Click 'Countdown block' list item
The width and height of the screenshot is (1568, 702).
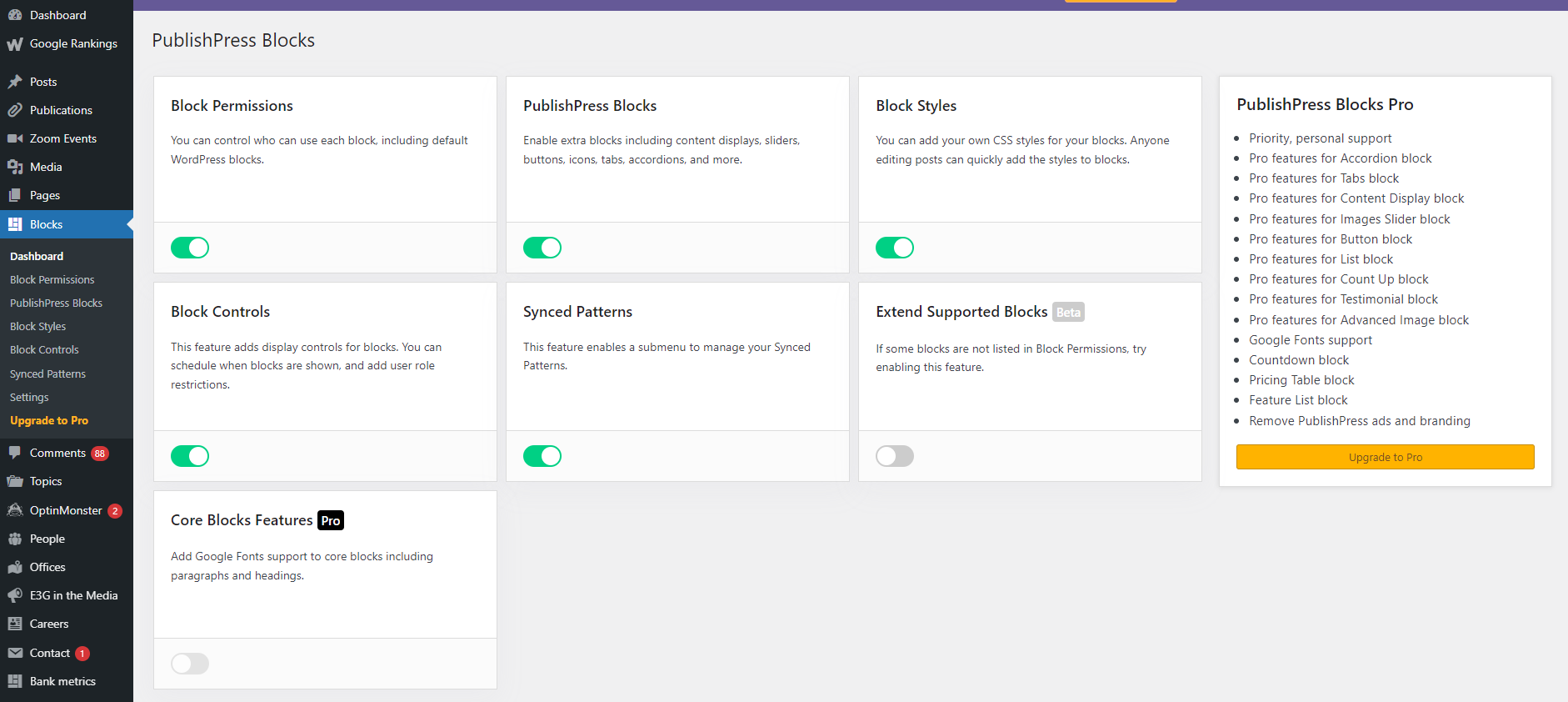tap(1299, 360)
